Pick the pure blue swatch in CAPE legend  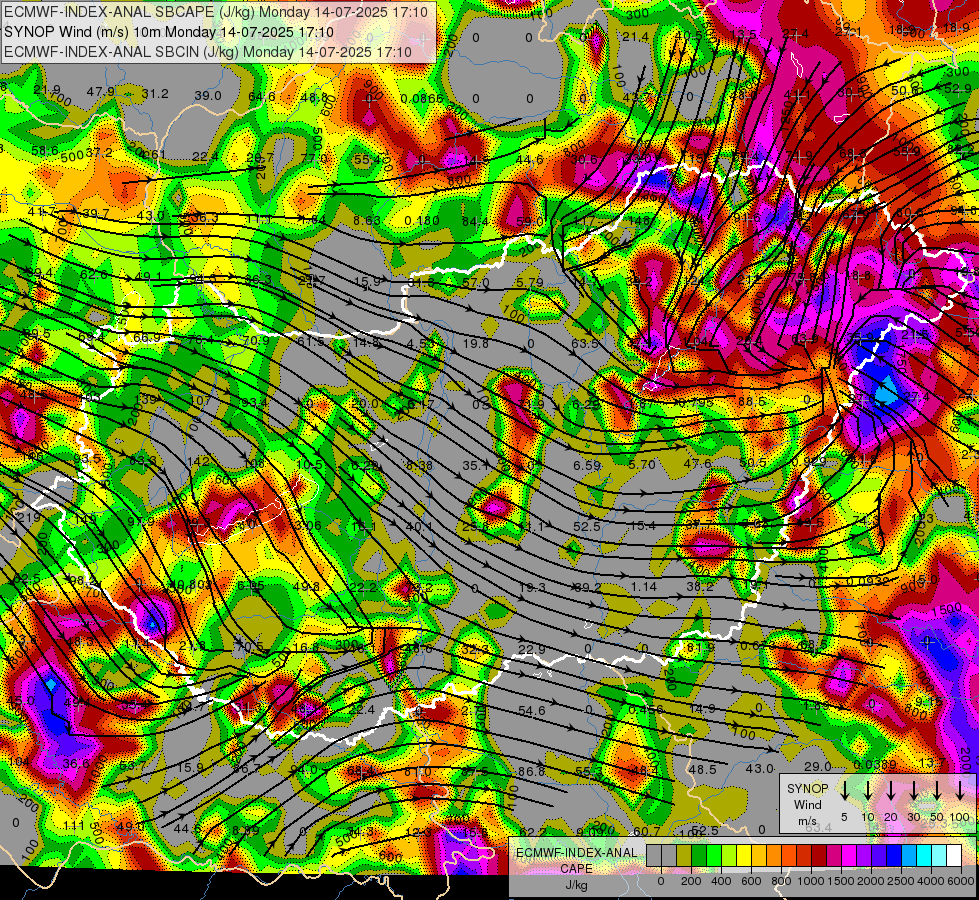(x=894, y=855)
